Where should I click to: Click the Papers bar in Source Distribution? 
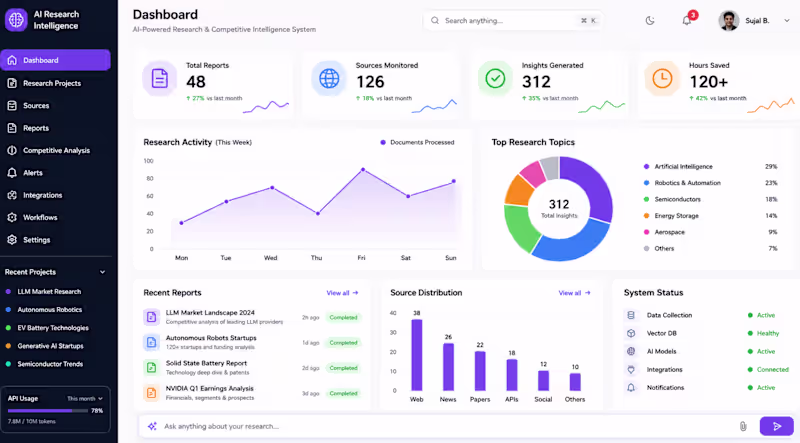click(x=480, y=371)
